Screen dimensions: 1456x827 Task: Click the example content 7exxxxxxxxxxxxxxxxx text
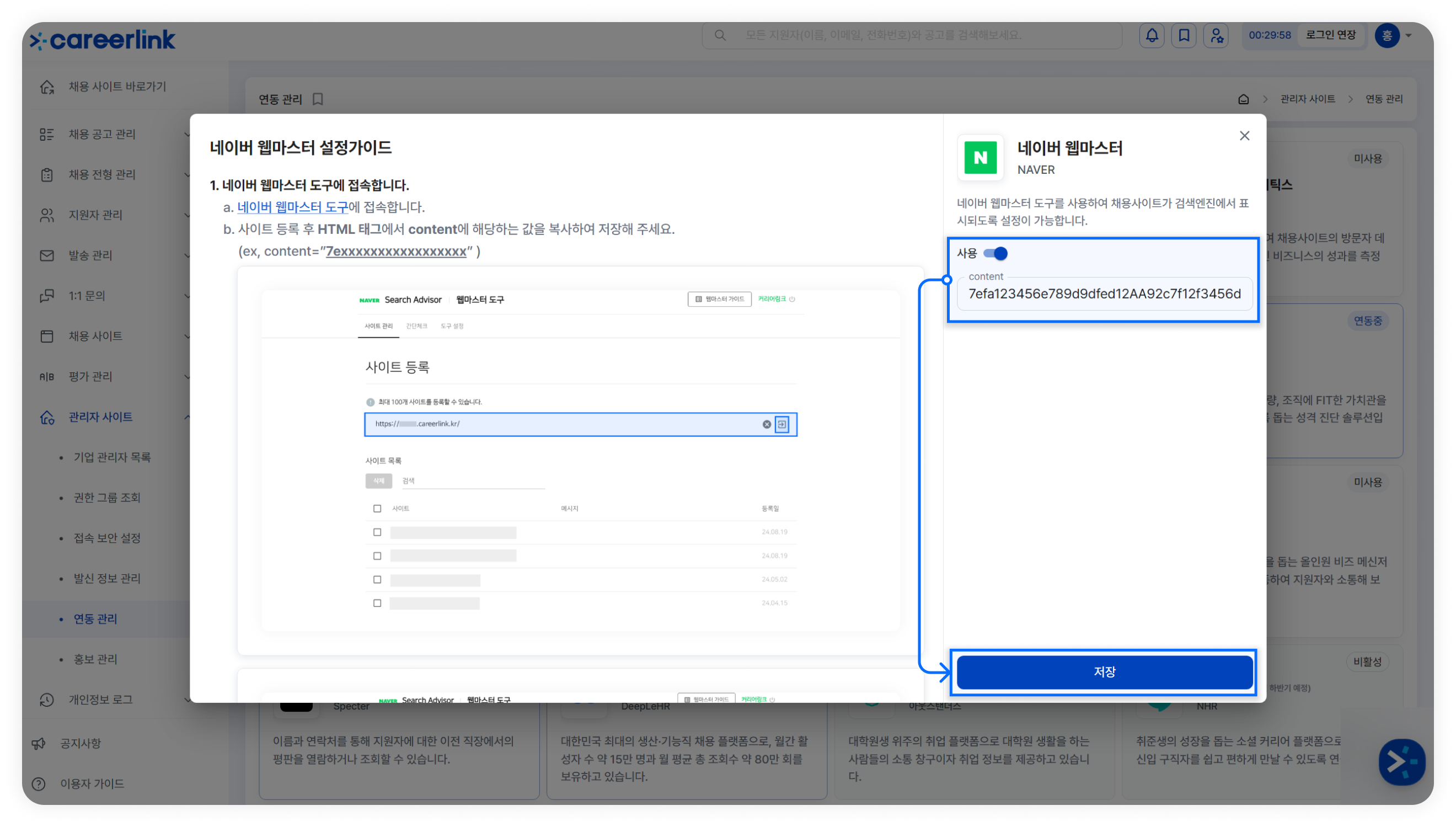tap(395, 251)
